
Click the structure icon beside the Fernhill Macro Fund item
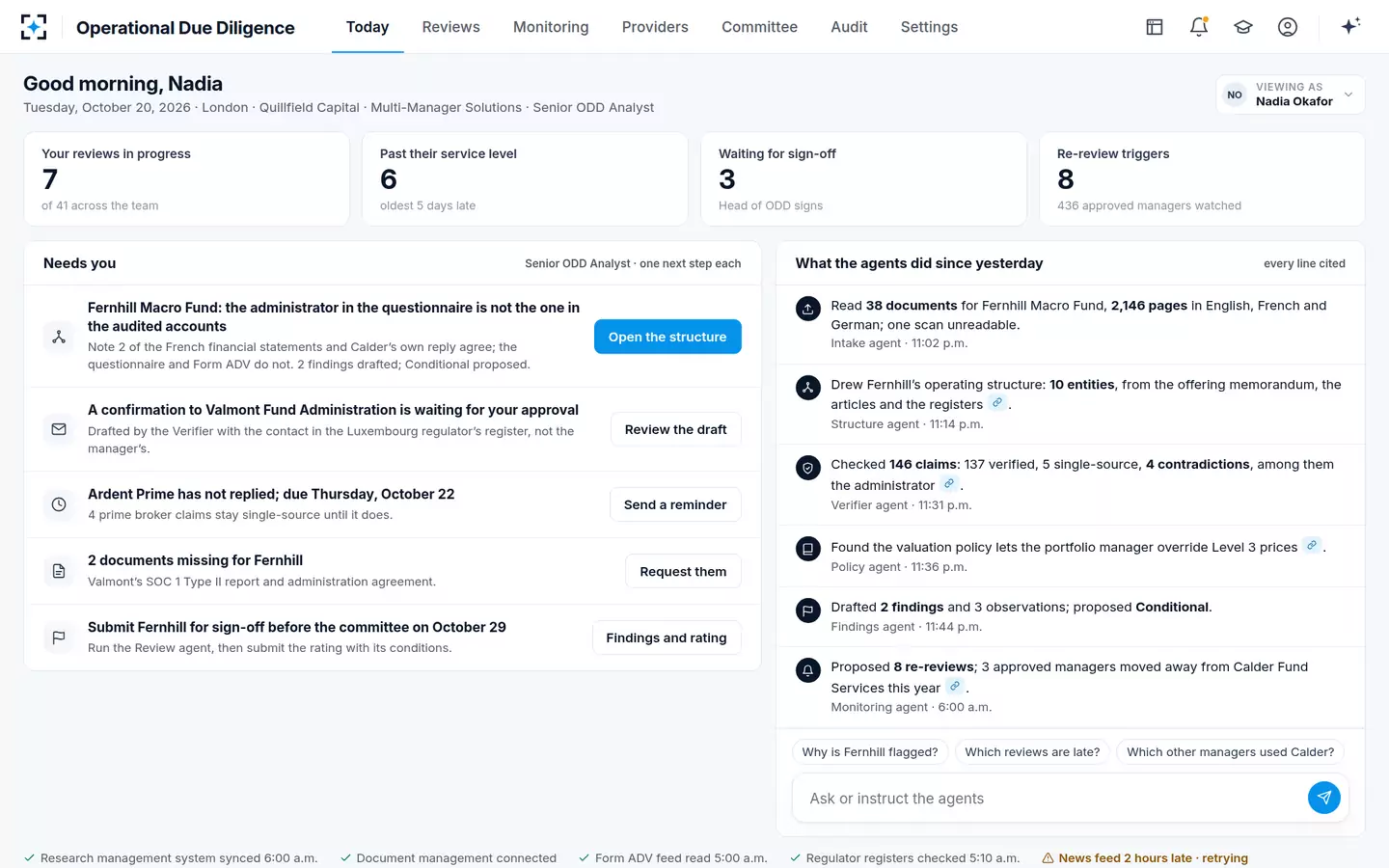pyautogui.click(x=59, y=337)
